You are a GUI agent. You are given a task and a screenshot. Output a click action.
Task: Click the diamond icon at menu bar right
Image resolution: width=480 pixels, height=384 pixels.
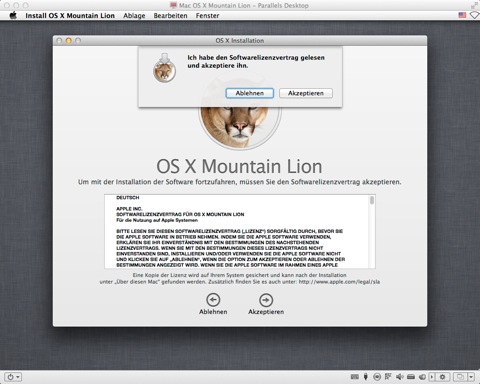tap(474, 15)
